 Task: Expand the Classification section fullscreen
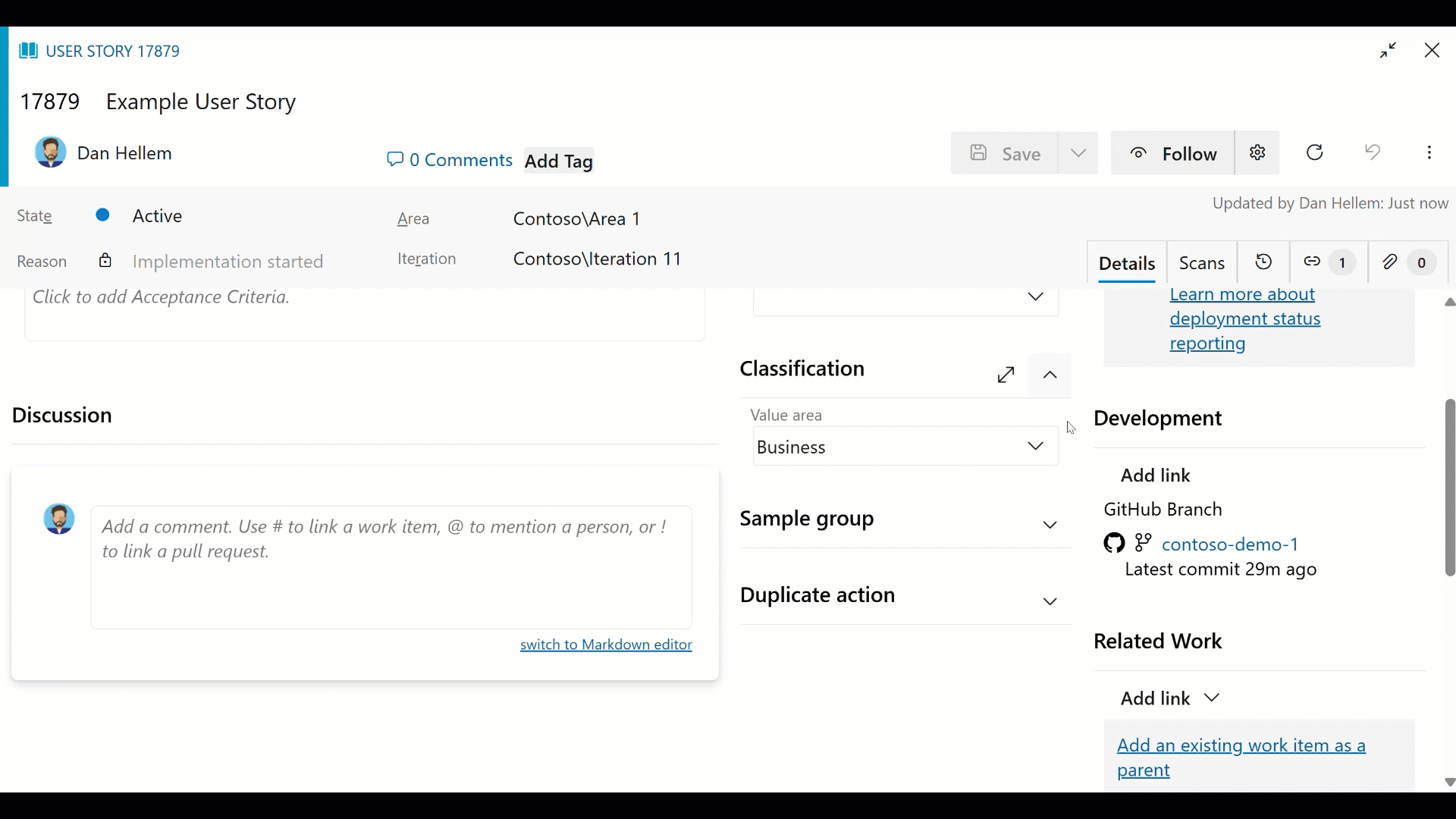point(1006,375)
